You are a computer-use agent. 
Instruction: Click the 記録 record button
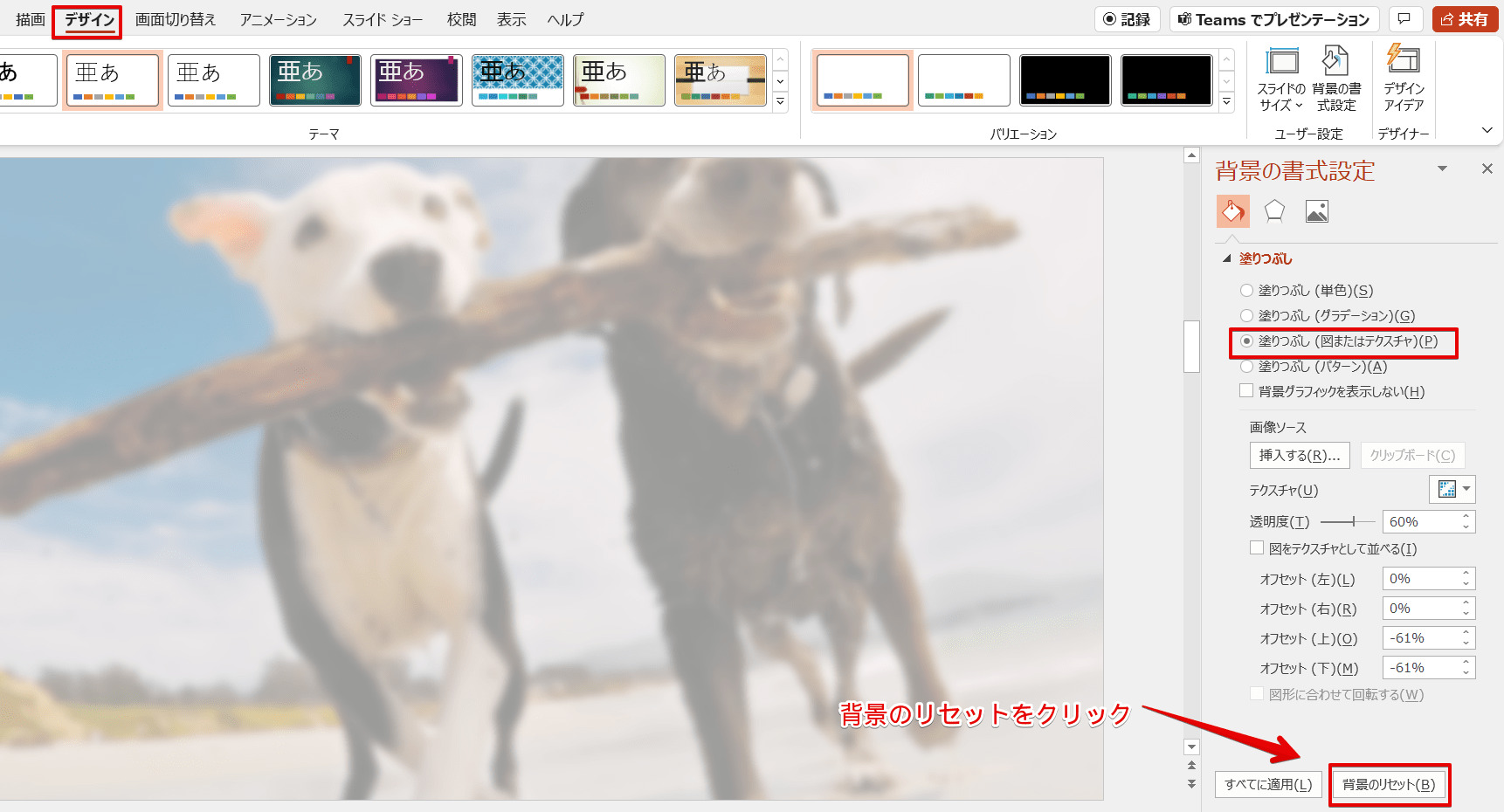click(x=1127, y=19)
